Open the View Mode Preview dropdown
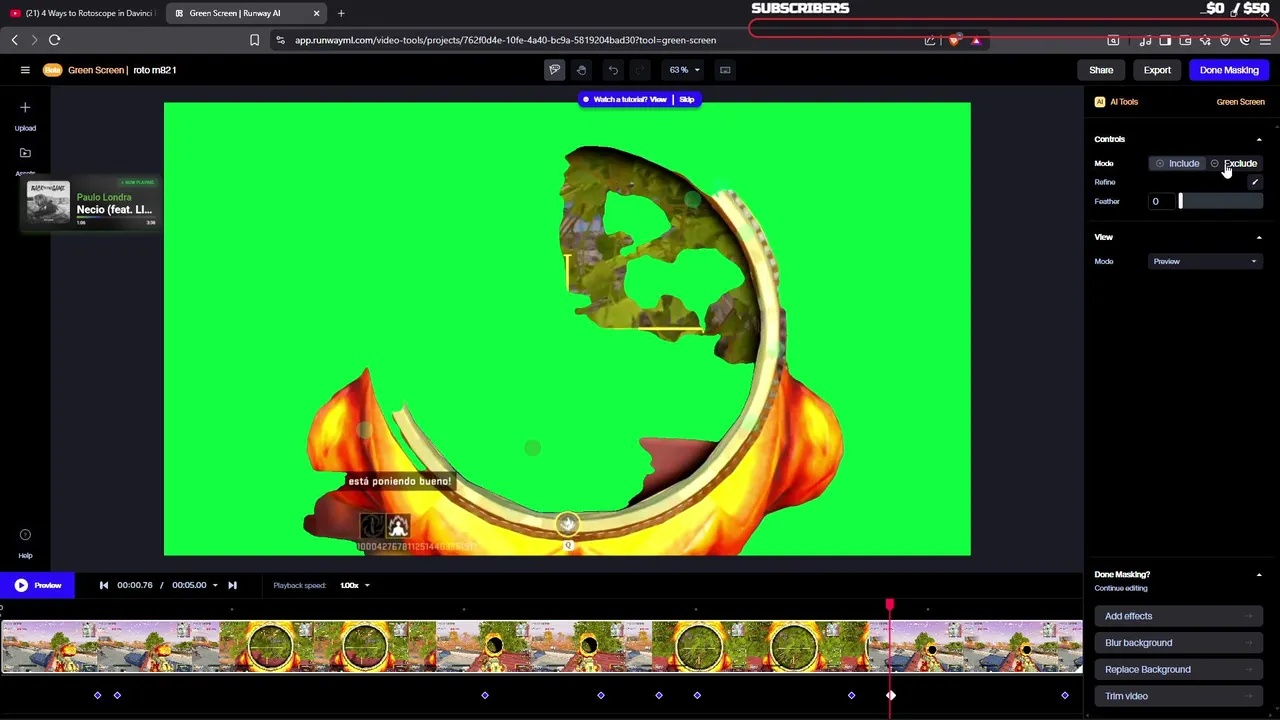Viewport: 1280px width, 720px height. 1204,262
